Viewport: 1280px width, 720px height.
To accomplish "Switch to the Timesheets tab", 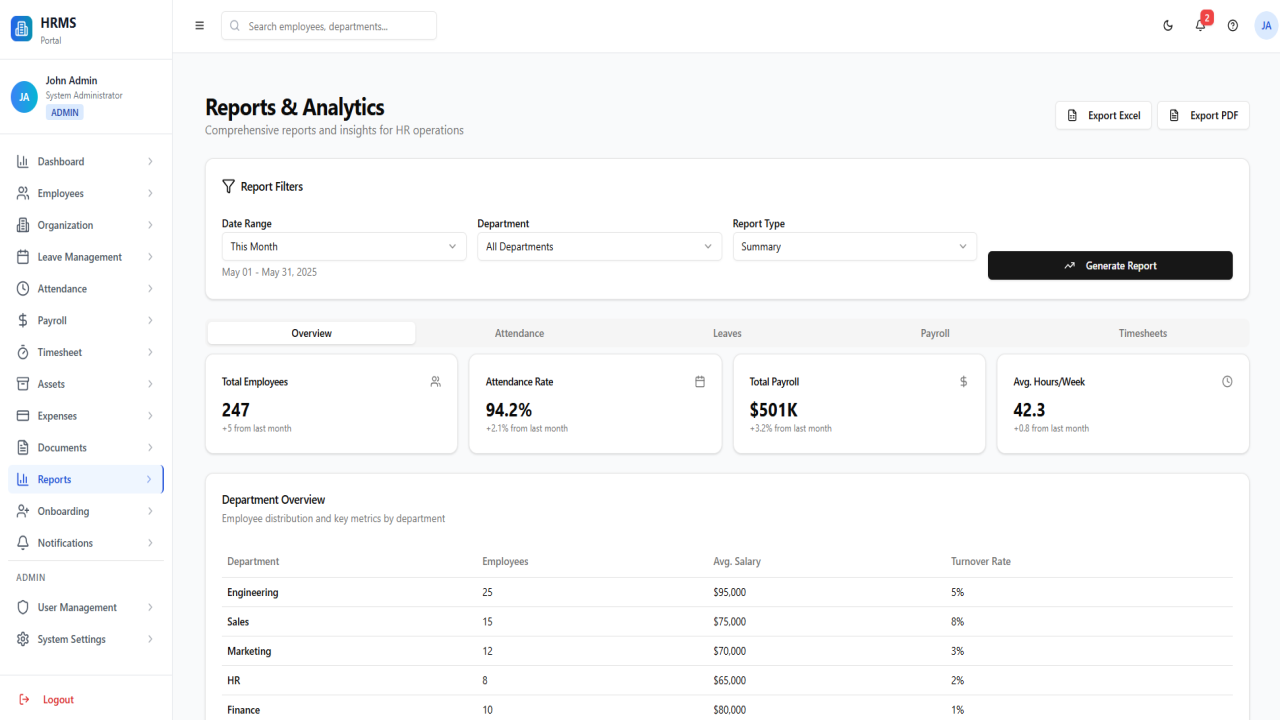I will pos(1143,333).
